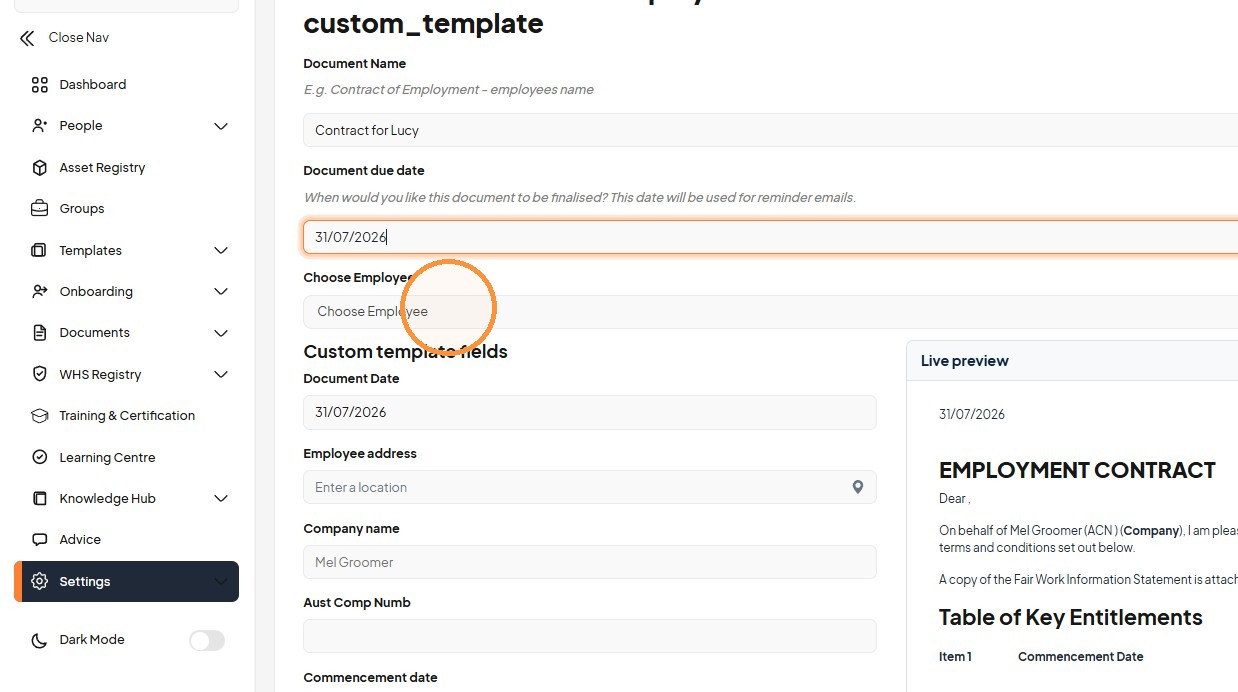Click the Company name field

(590, 562)
